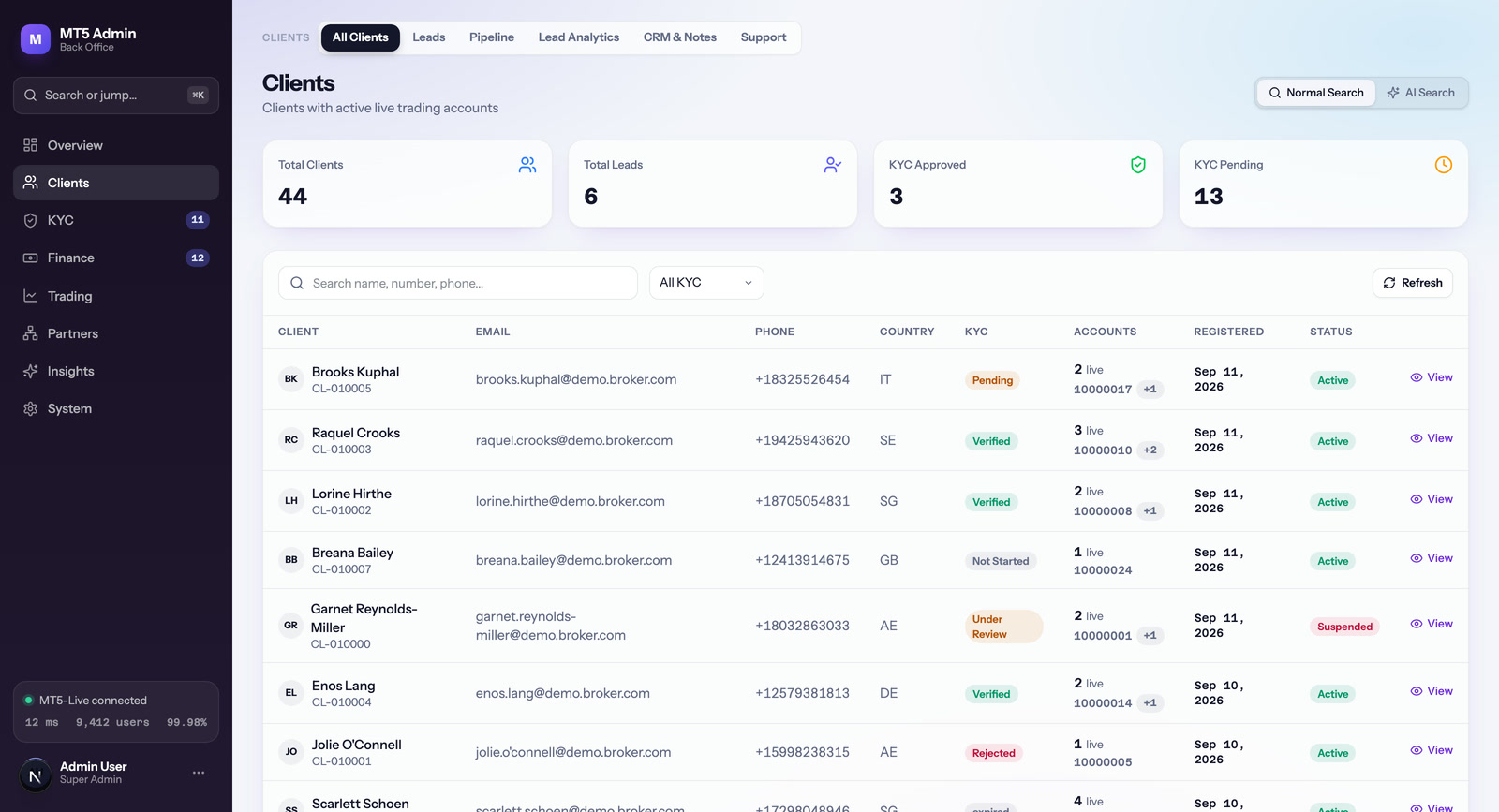The height and width of the screenshot is (812, 1499).
Task: Click the Finance badge showing 12
Action: (x=198, y=258)
